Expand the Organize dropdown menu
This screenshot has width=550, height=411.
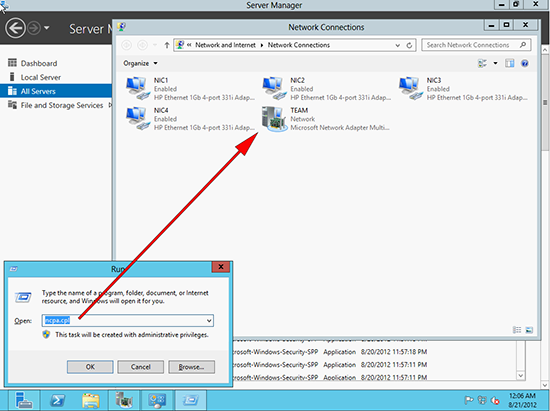(x=140, y=63)
